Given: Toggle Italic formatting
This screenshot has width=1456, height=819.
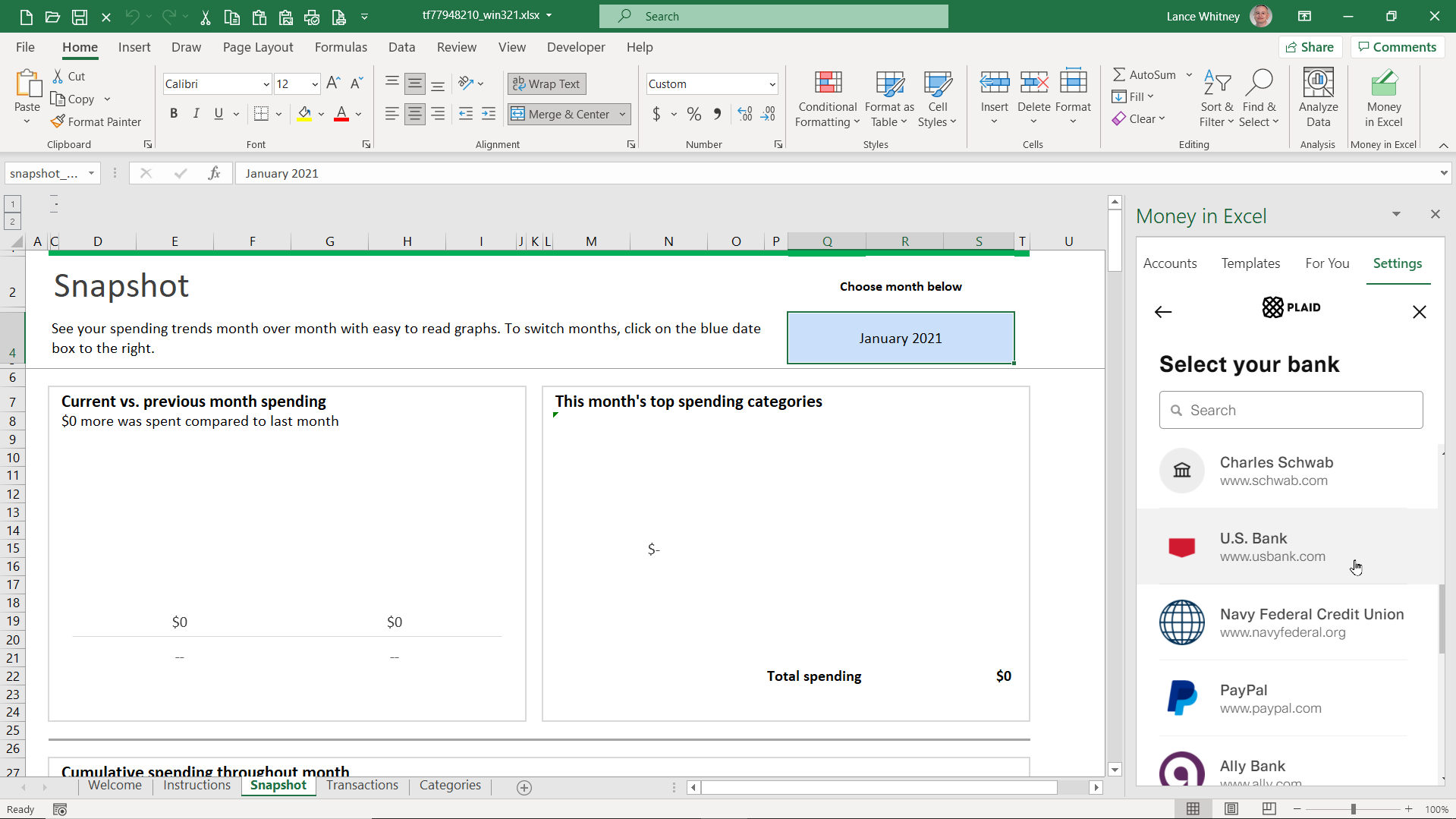Looking at the screenshot, I should point(197,114).
